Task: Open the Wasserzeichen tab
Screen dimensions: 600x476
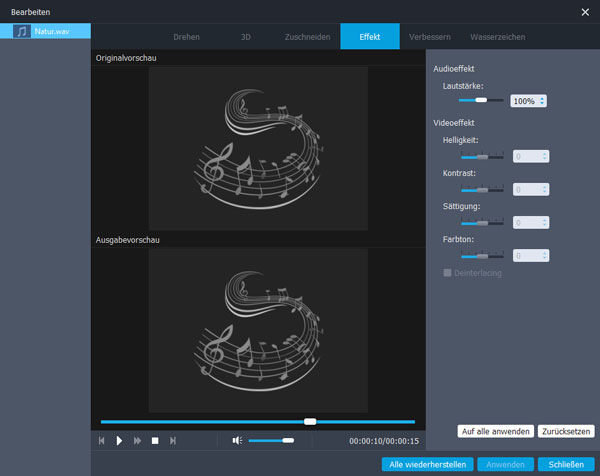Action: click(497, 37)
